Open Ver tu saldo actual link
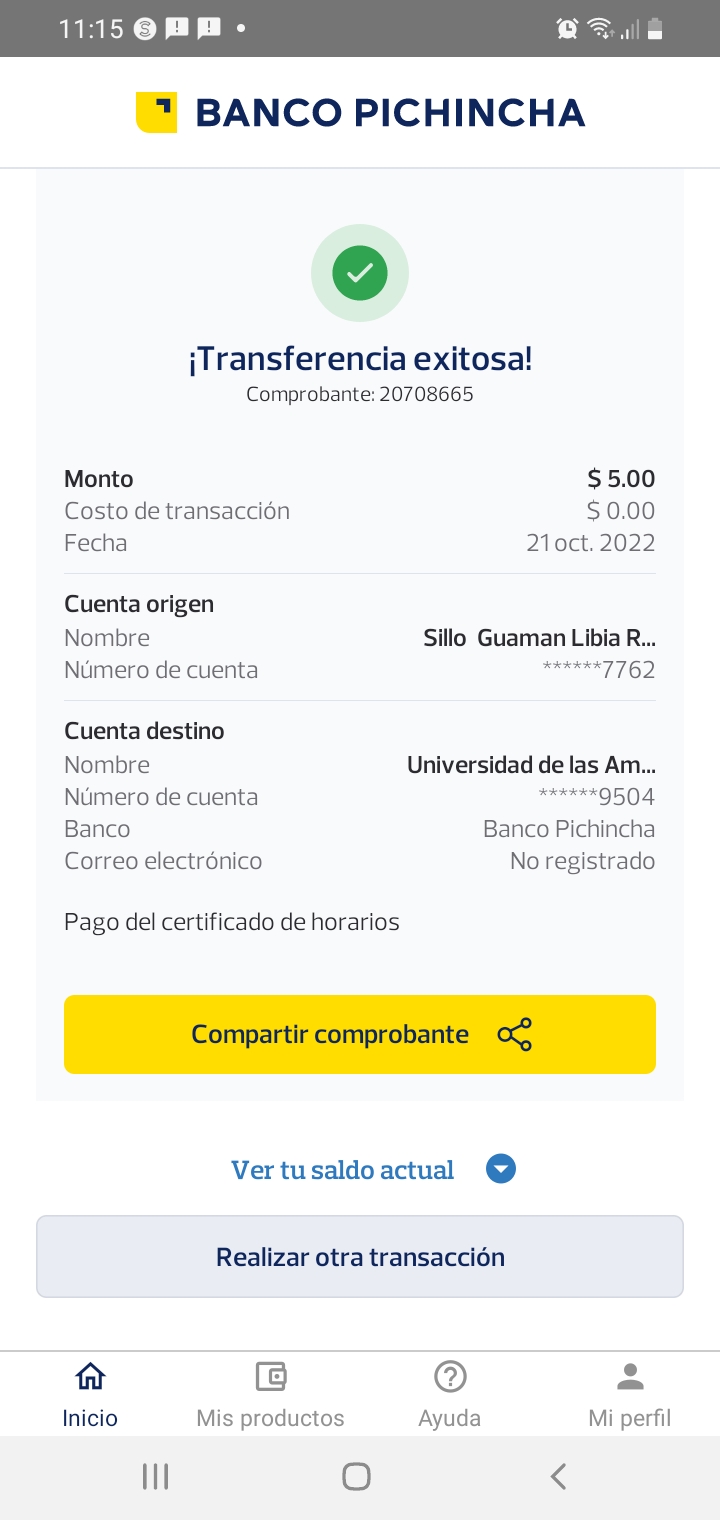Screen dimensions: 720x1520 [342, 1169]
